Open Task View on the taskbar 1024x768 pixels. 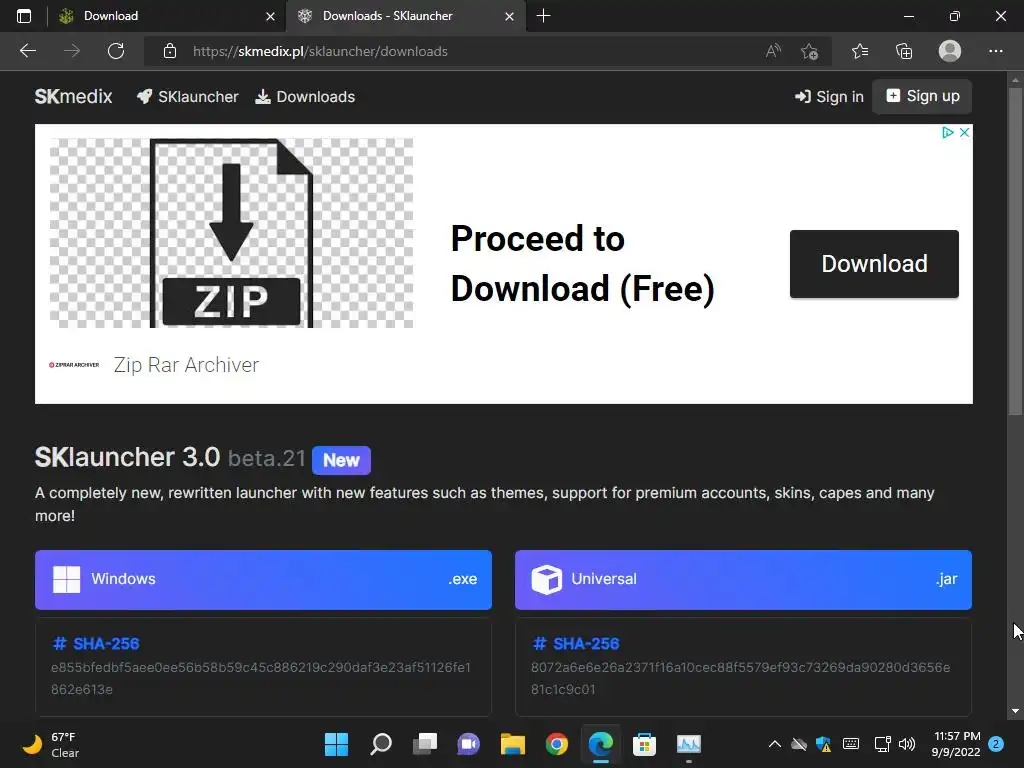[424, 744]
